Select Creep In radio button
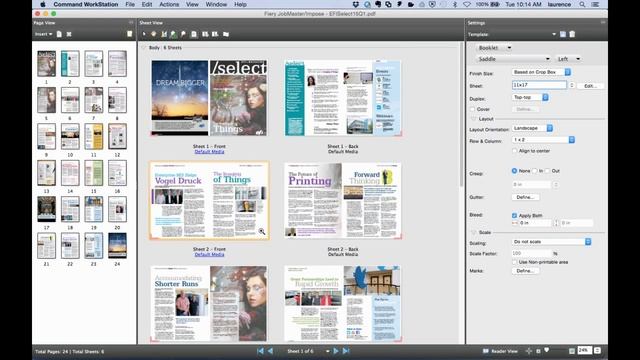Screen dimensions: 640x360 click(535, 171)
